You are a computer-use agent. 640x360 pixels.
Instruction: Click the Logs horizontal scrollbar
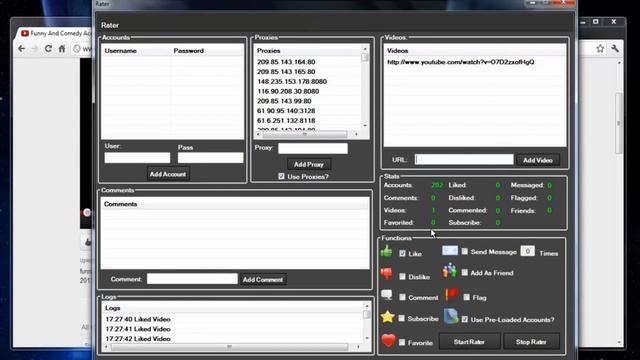coord(229,347)
